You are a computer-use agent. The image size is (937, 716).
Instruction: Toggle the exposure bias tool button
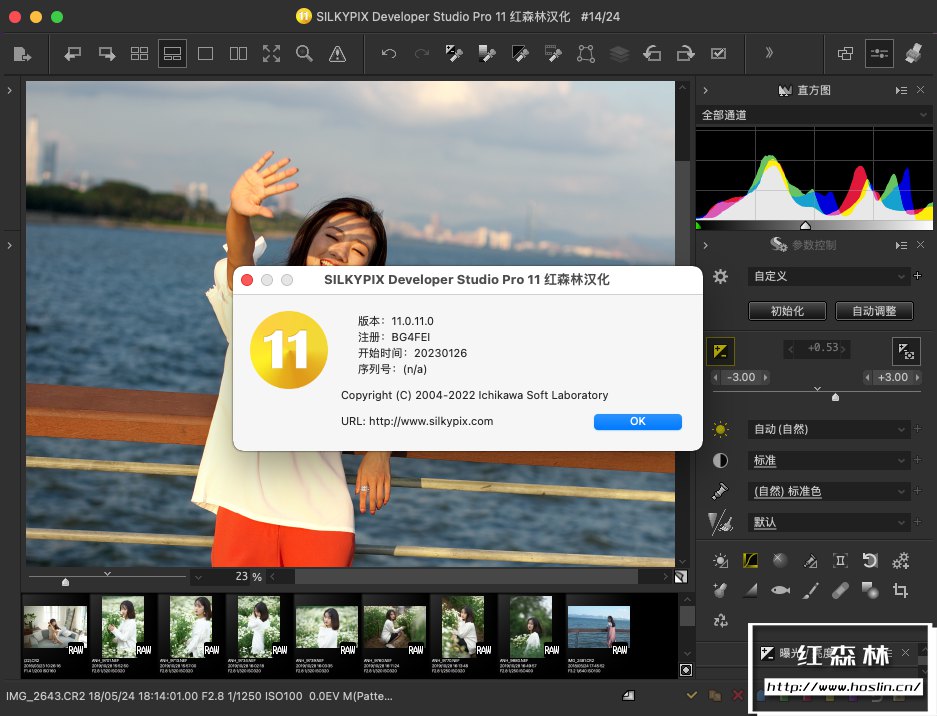point(720,351)
